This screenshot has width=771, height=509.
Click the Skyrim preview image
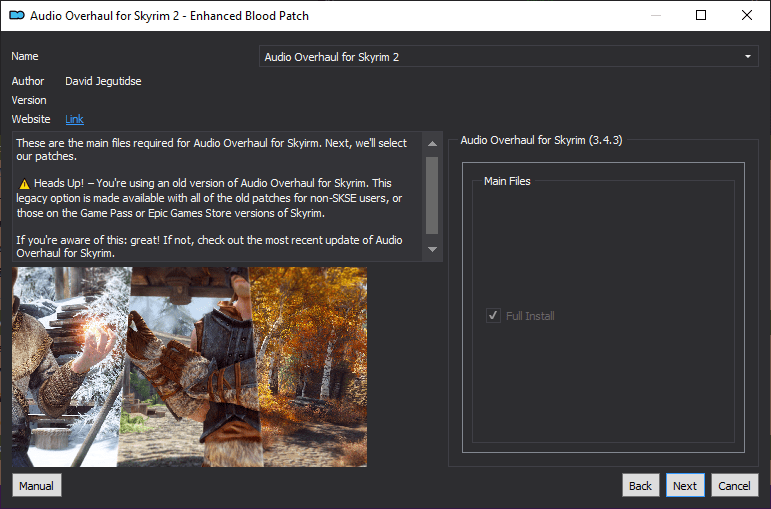coord(189,367)
